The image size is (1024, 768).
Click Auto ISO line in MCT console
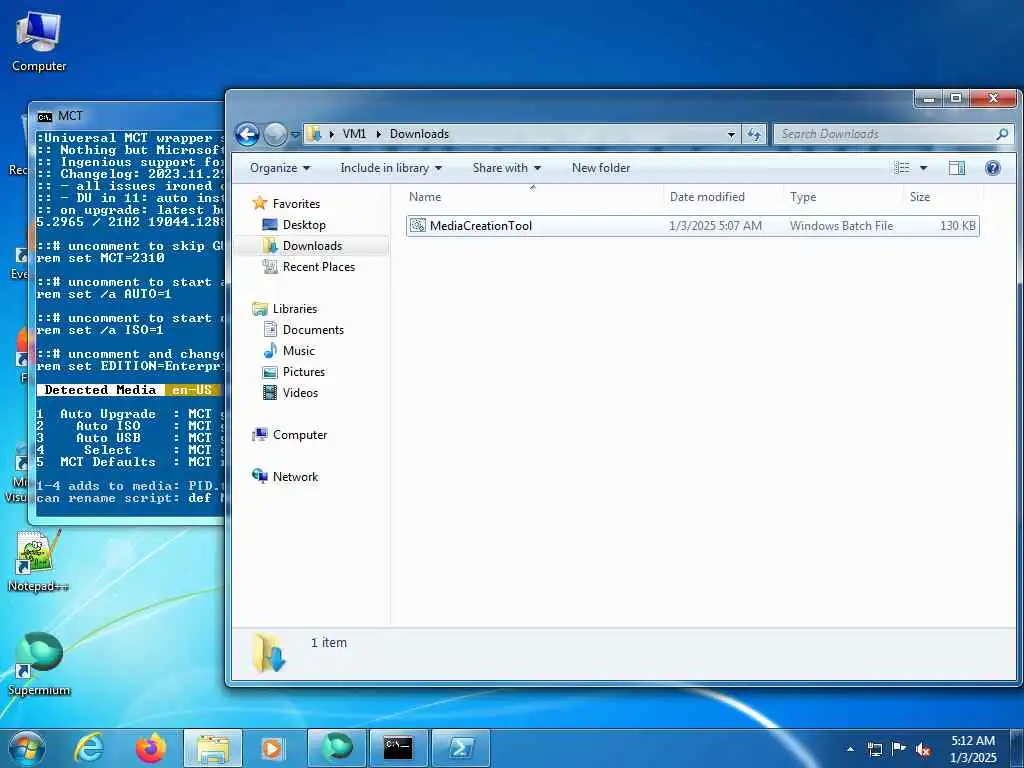pyautogui.click(x=129, y=426)
